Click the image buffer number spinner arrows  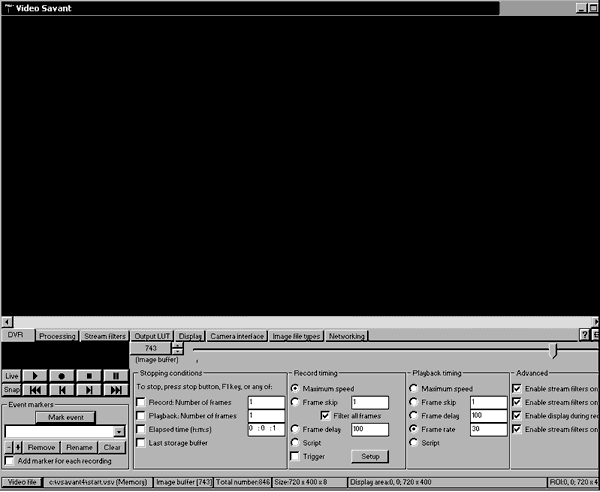coord(178,348)
